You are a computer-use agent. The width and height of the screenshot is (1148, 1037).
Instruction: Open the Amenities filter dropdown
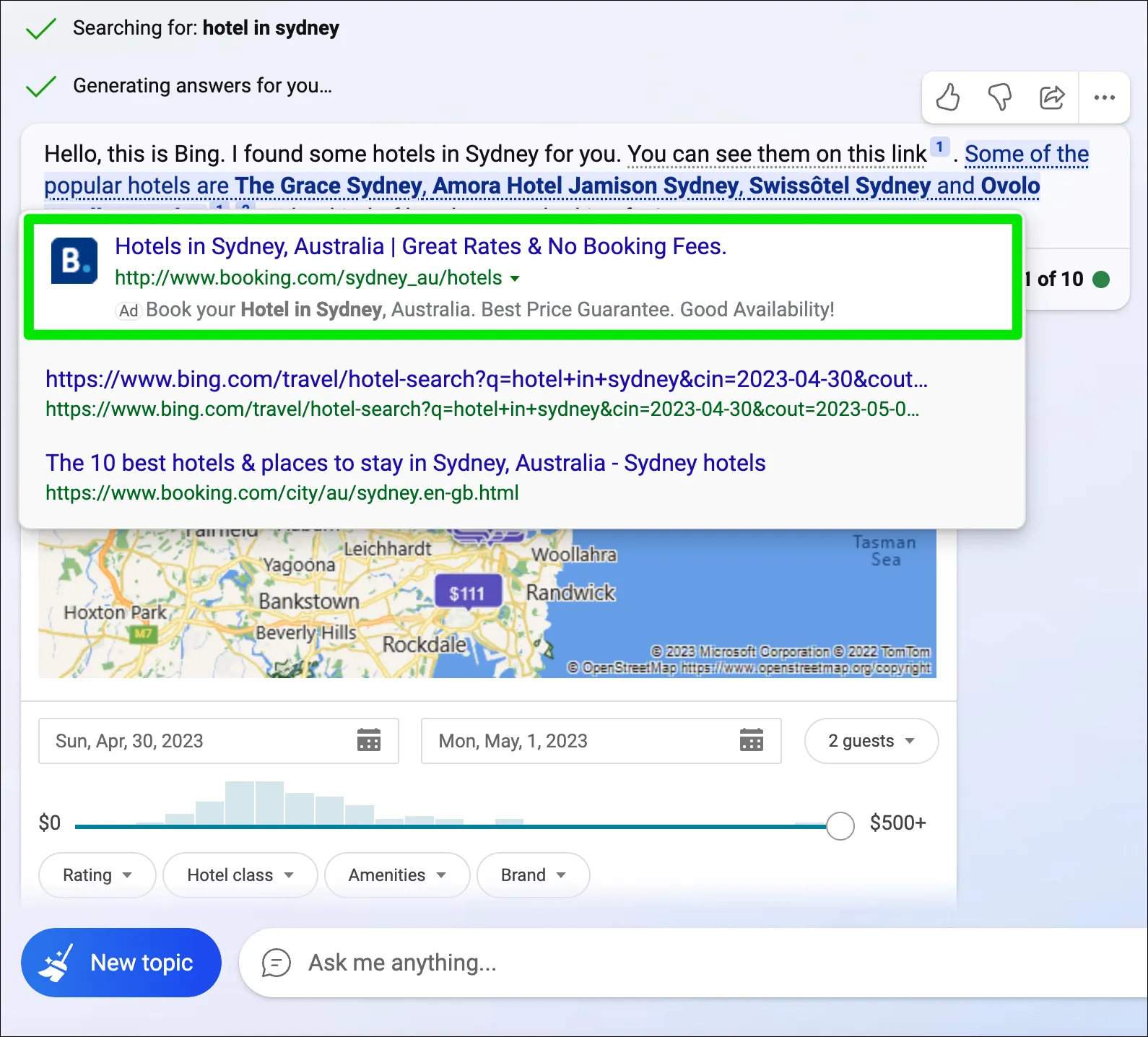[x=397, y=875]
